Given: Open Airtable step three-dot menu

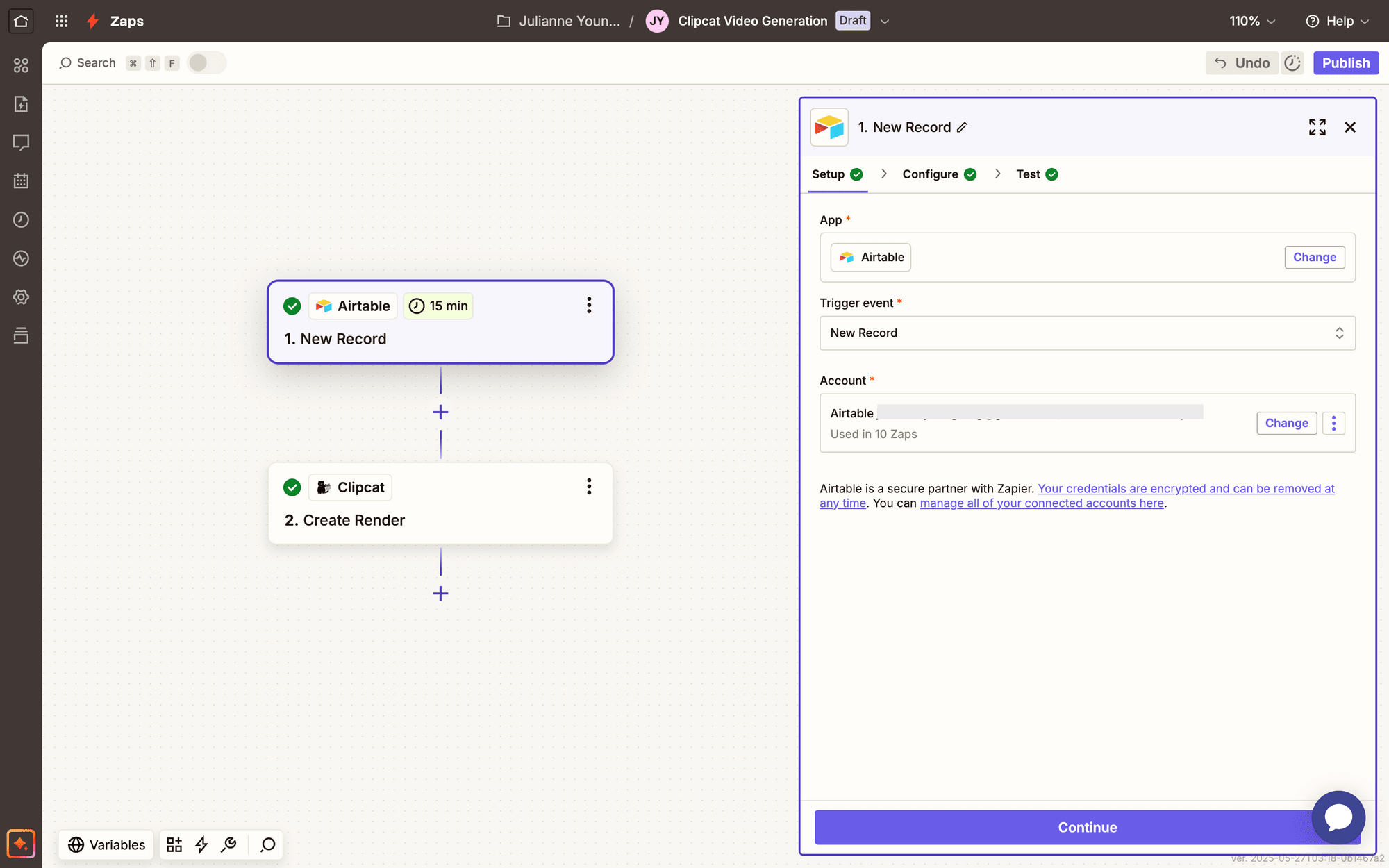Looking at the screenshot, I should pyautogui.click(x=589, y=306).
